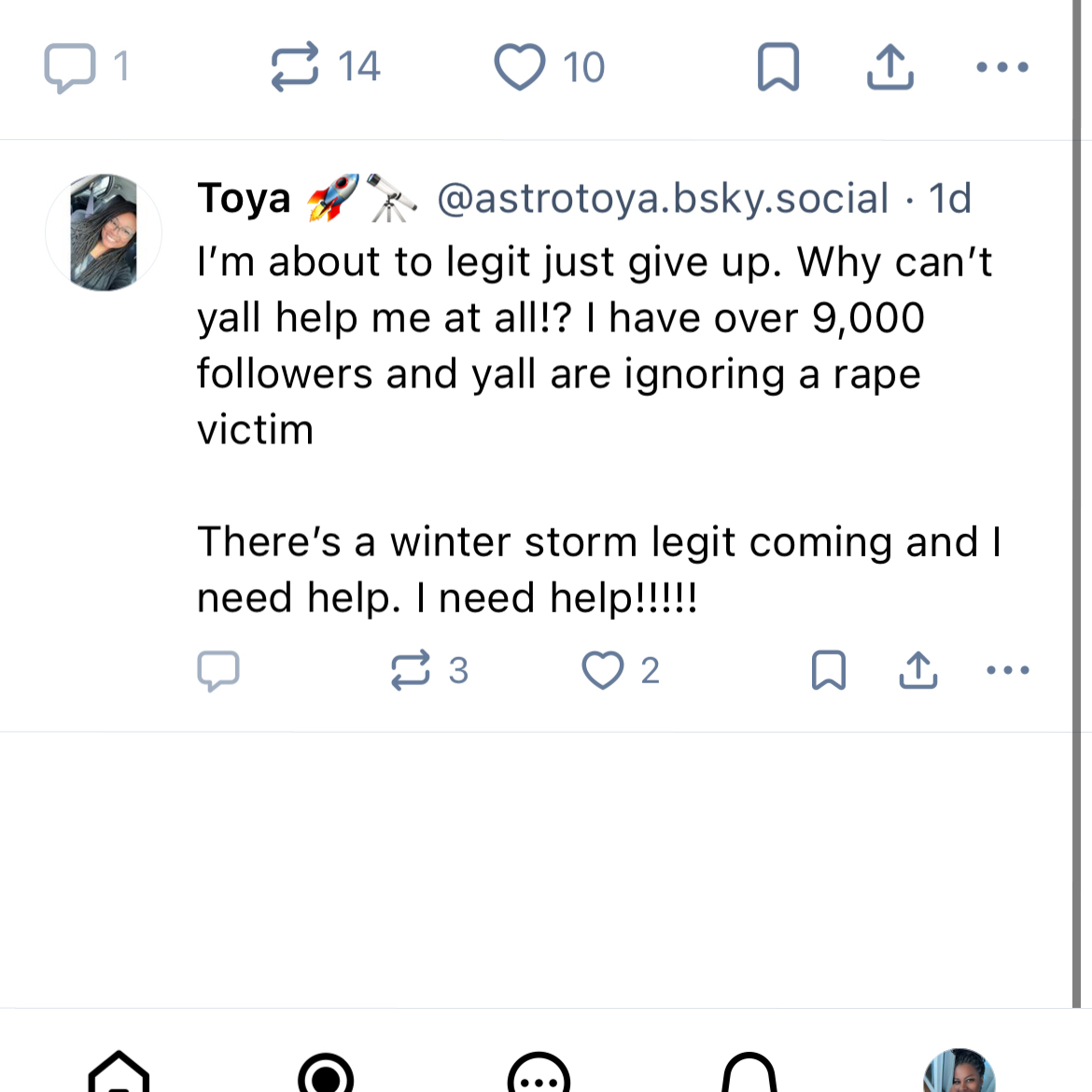Like the top post with 10 likes

click(520, 67)
